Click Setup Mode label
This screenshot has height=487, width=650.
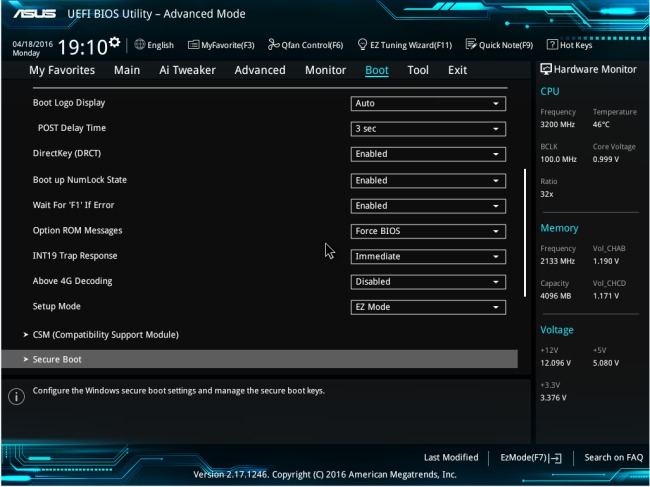(x=57, y=306)
